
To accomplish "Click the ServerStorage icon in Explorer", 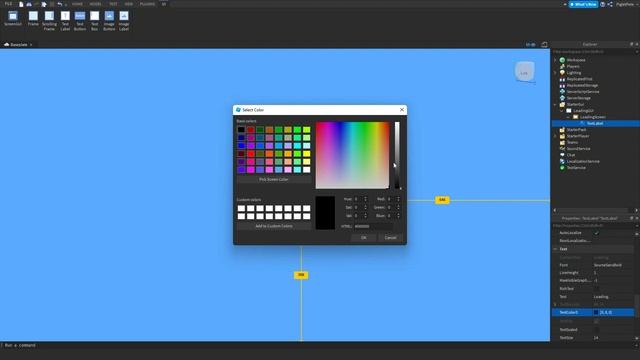I will (x=562, y=98).
